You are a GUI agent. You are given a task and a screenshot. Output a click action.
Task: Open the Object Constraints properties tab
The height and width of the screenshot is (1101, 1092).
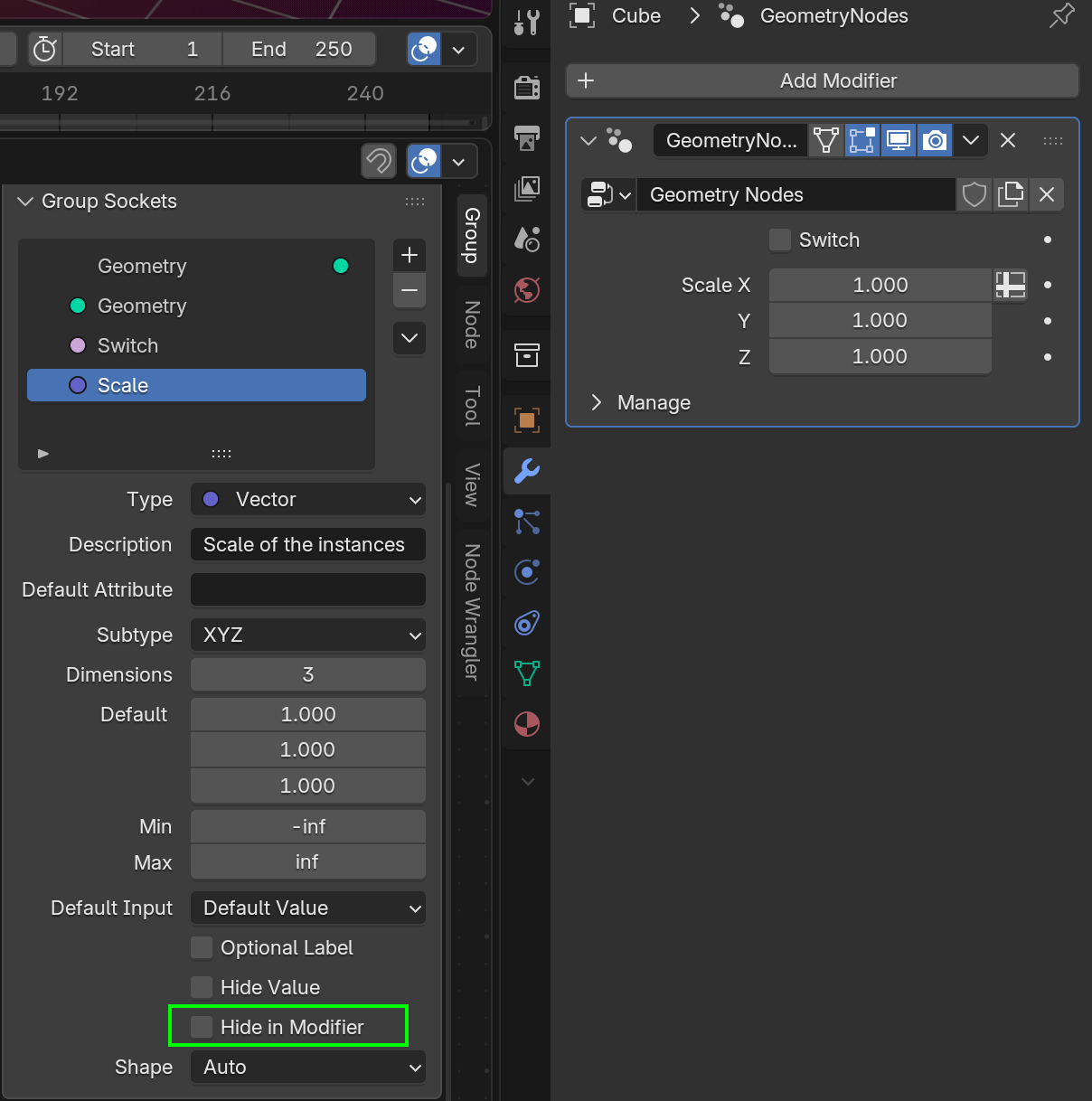pos(527,623)
